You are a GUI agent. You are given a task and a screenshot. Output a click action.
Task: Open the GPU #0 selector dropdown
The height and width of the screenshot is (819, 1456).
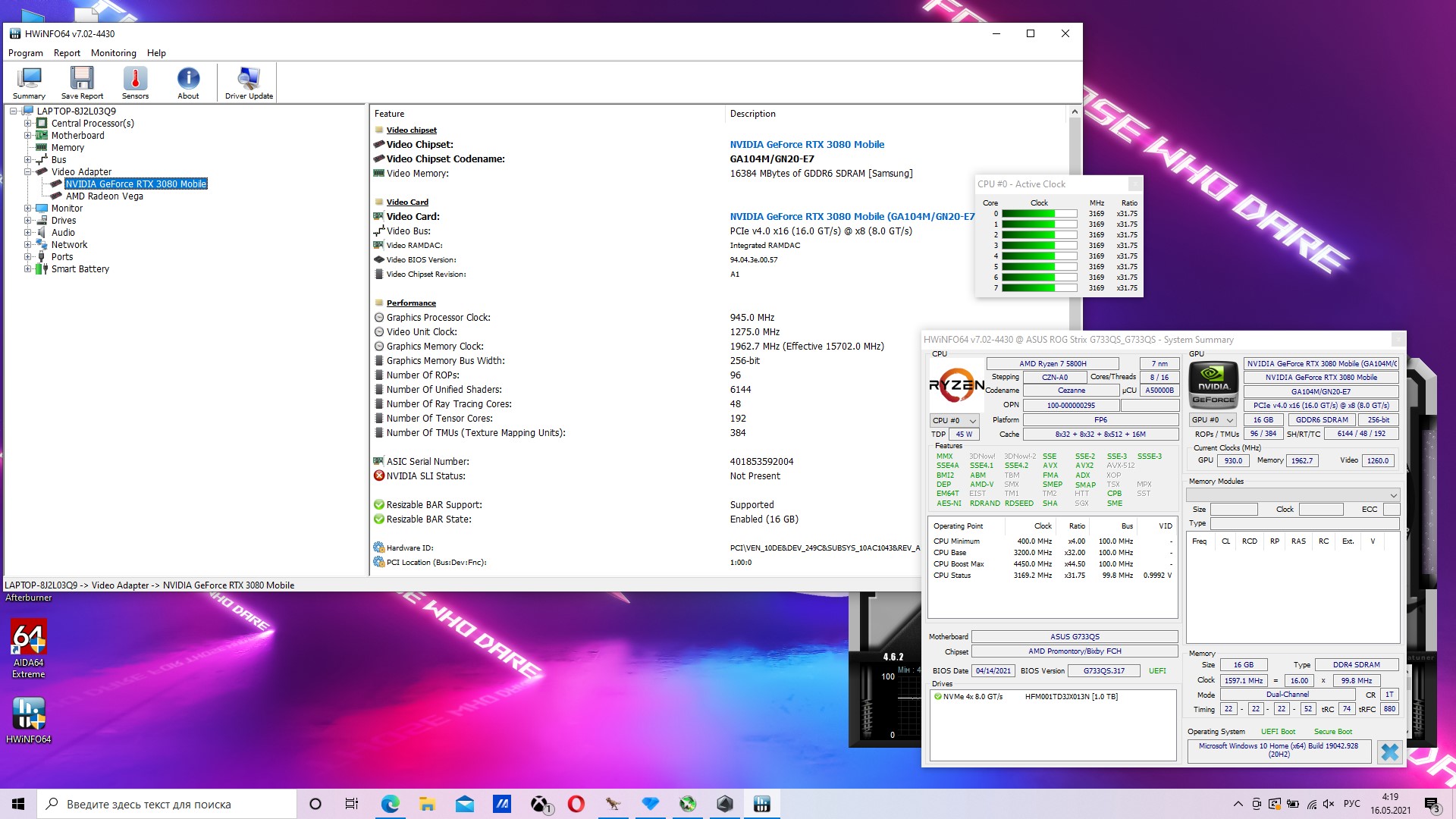coord(1213,420)
